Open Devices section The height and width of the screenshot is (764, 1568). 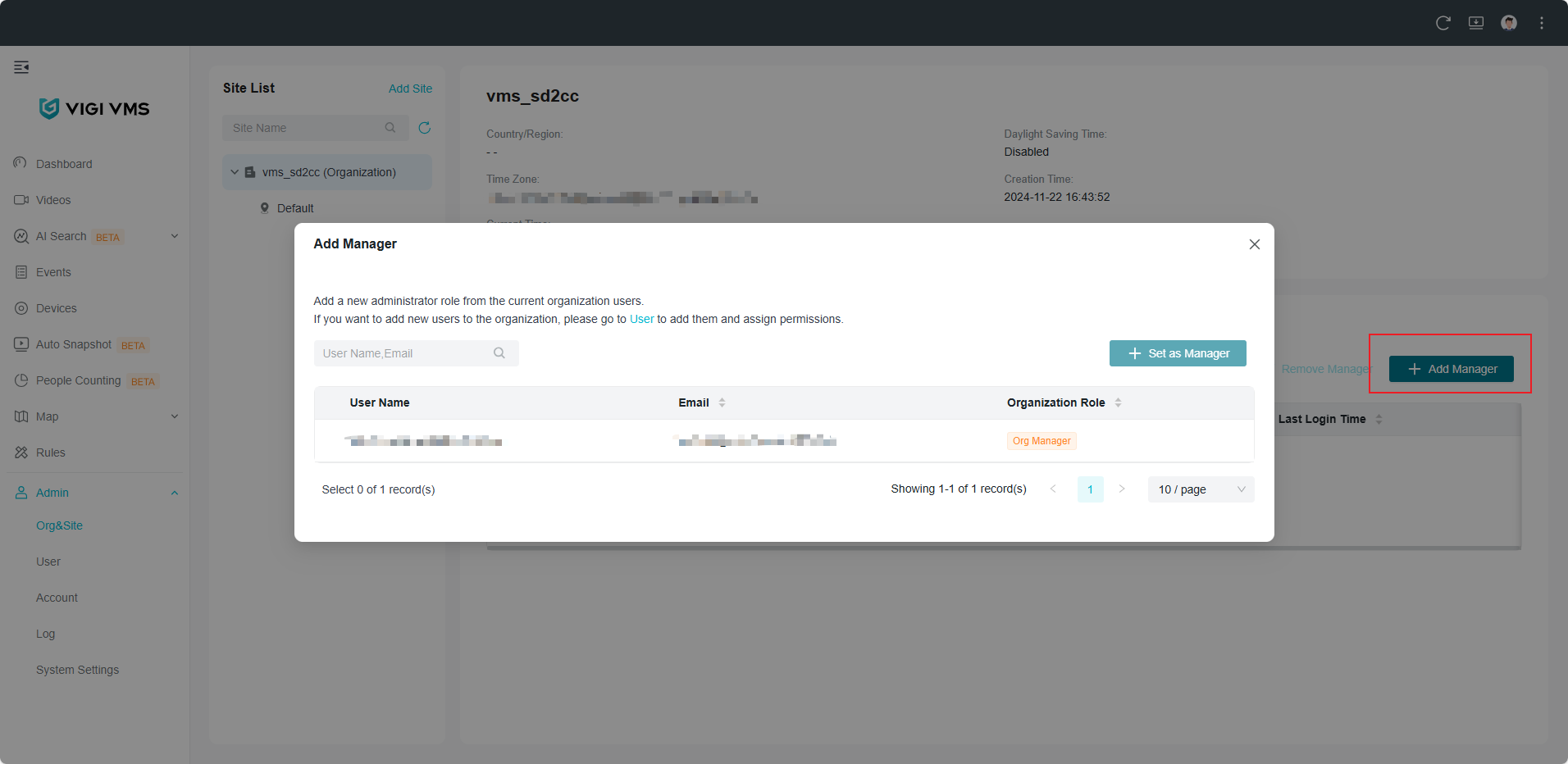coord(57,308)
